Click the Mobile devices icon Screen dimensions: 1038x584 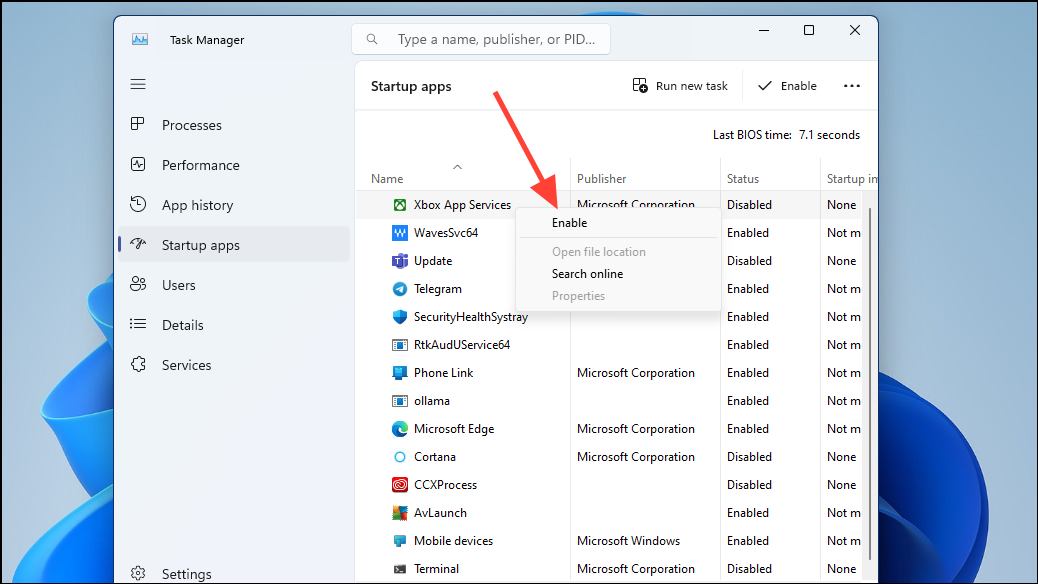400,541
